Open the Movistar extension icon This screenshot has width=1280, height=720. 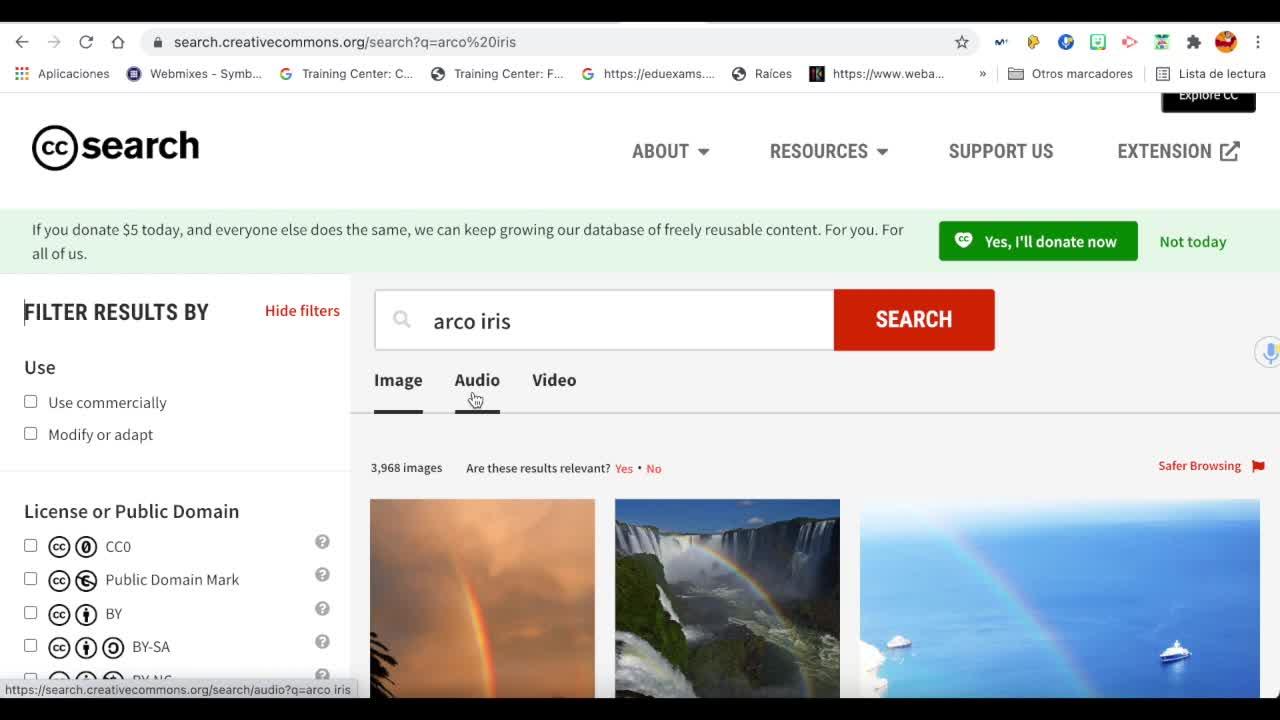pyautogui.click(x=1001, y=42)
